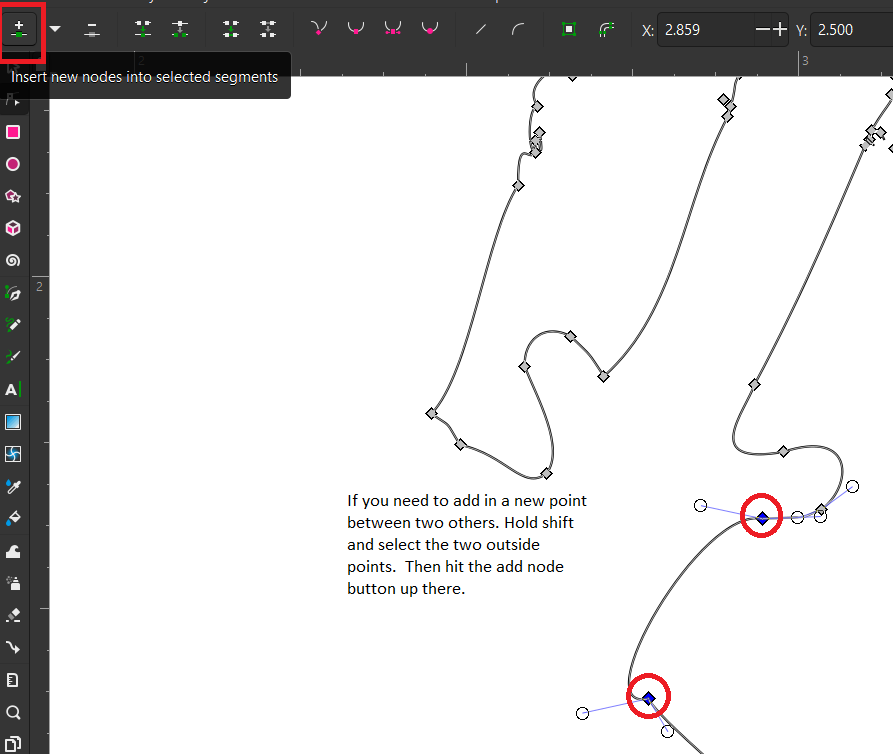Open the insert node options dropdown arrow
Image resolution: width=893 pixels, height=754 pixels.
(54, 29)
